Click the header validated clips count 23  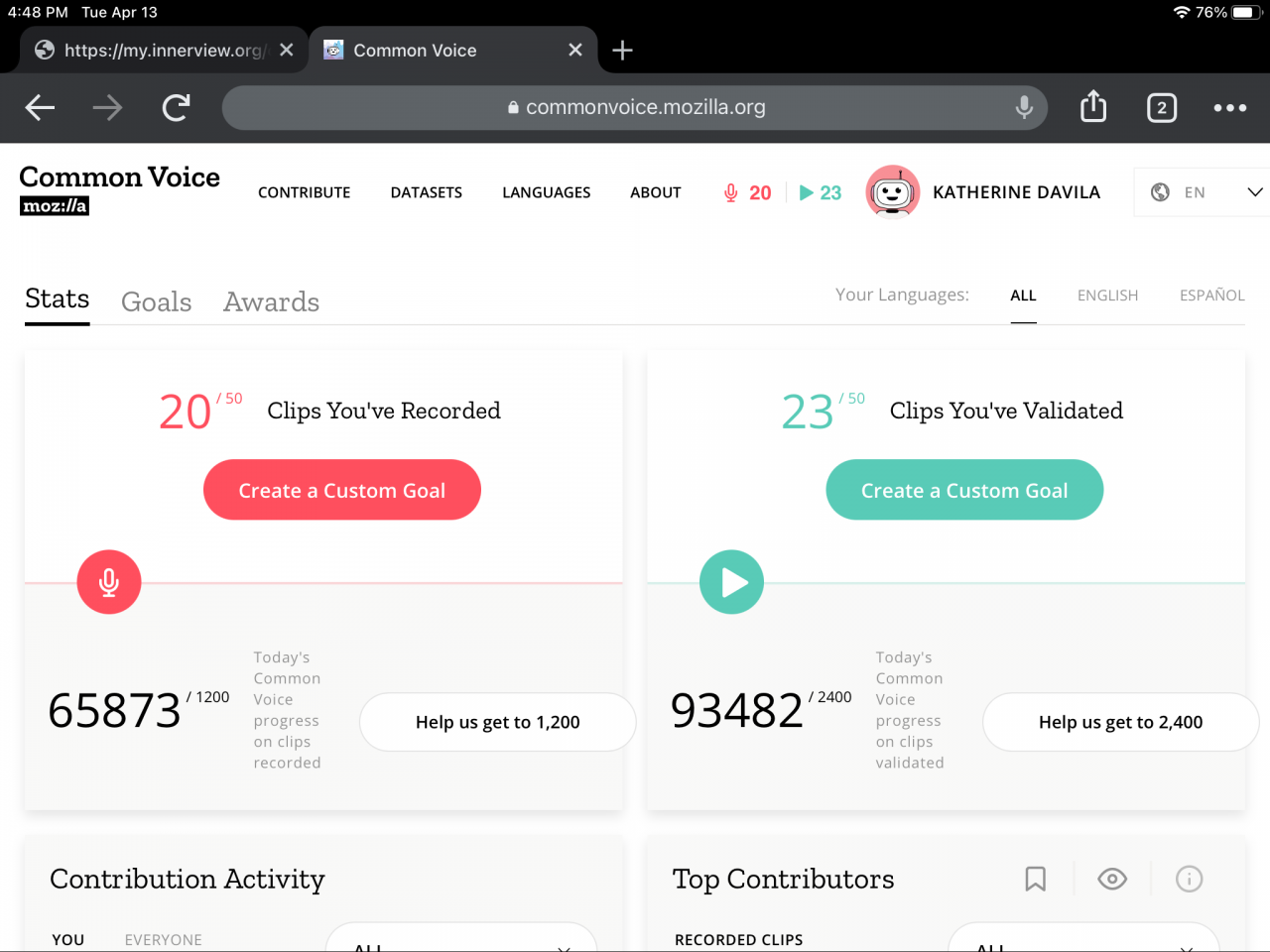coord(821,192)
